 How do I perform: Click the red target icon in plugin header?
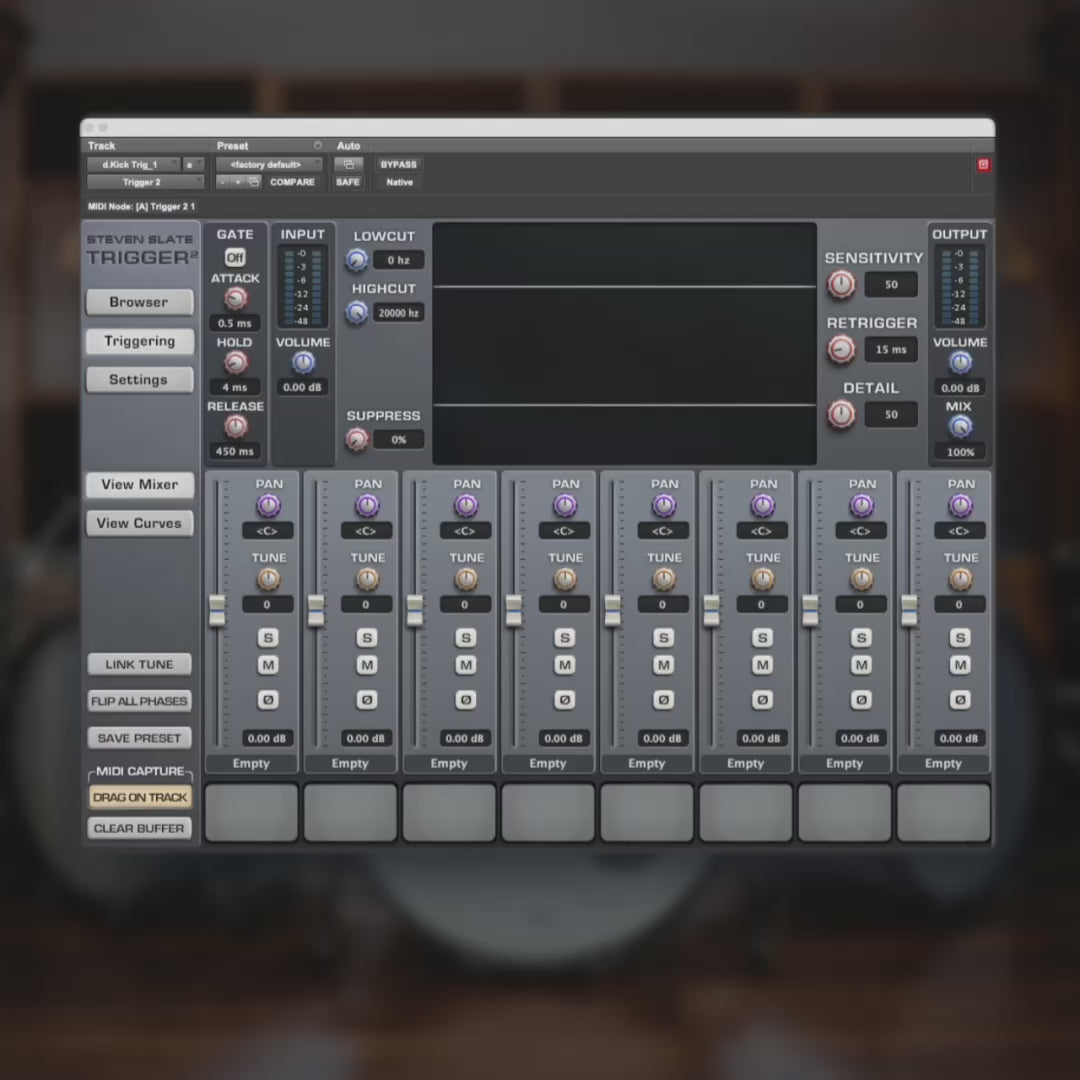pyautogui.click(x=984, y=165)
